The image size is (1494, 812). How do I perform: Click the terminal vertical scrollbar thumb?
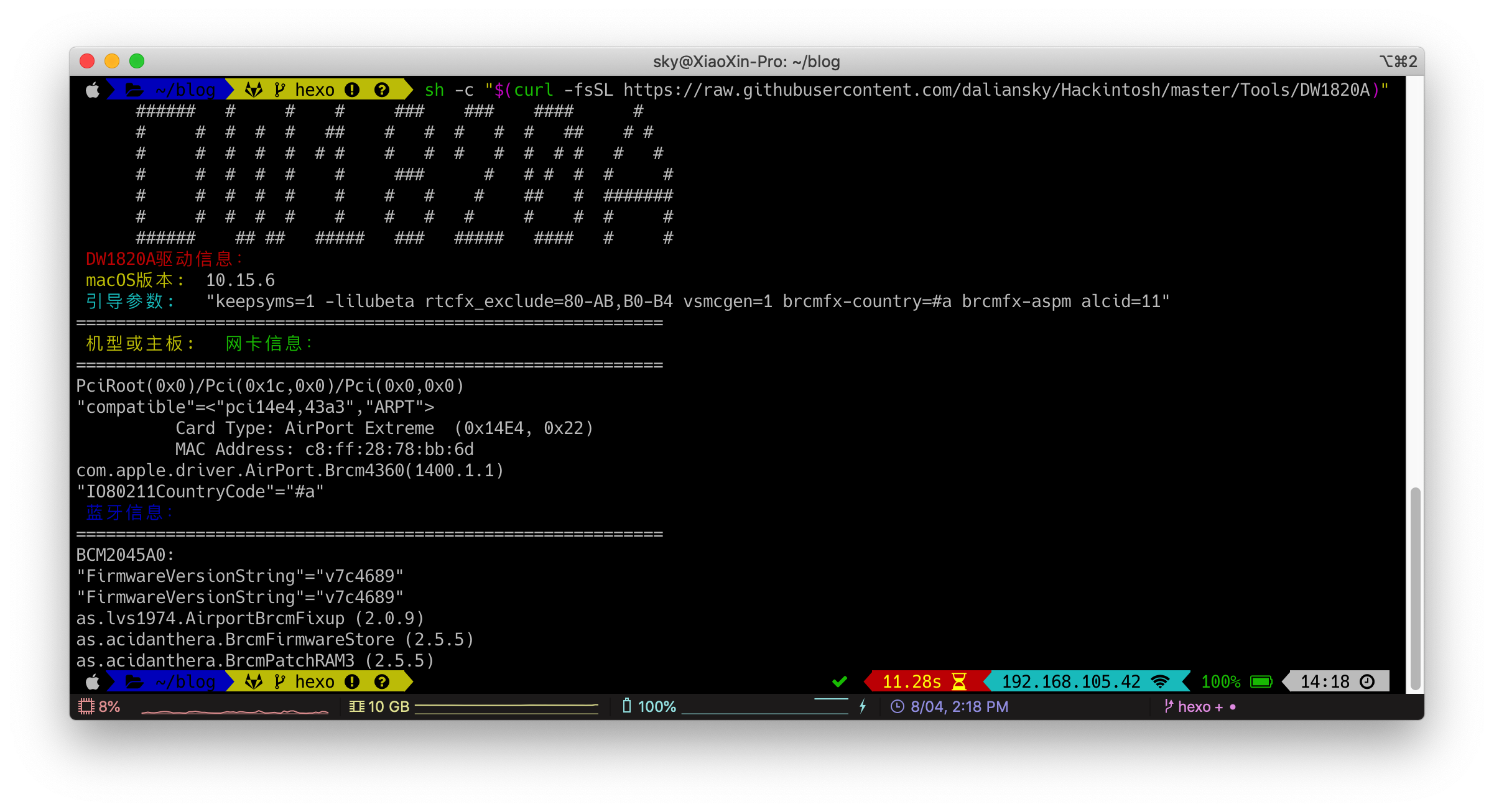[x=1416, y=588]
